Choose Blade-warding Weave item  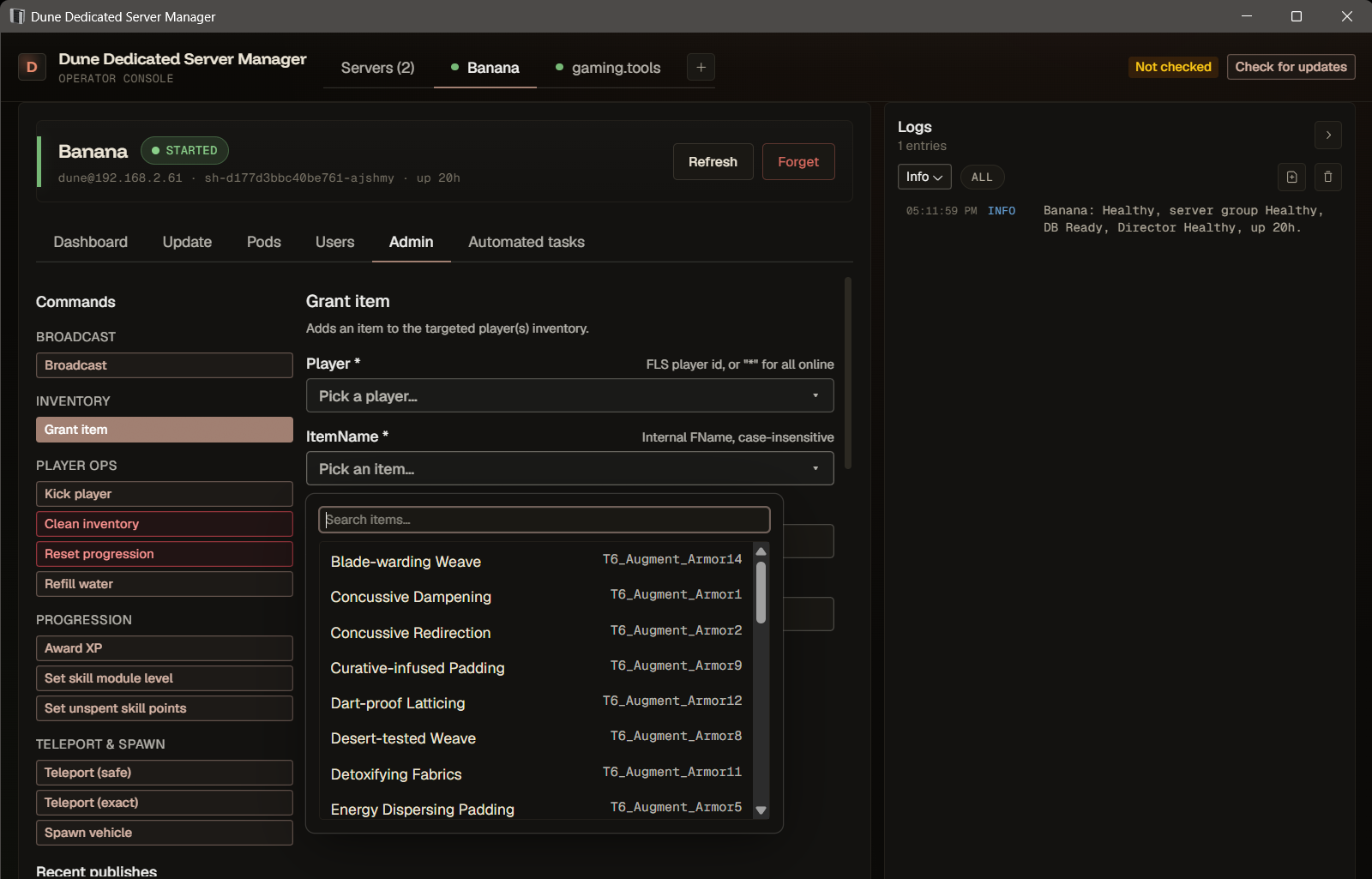click(x=537, y=561)
